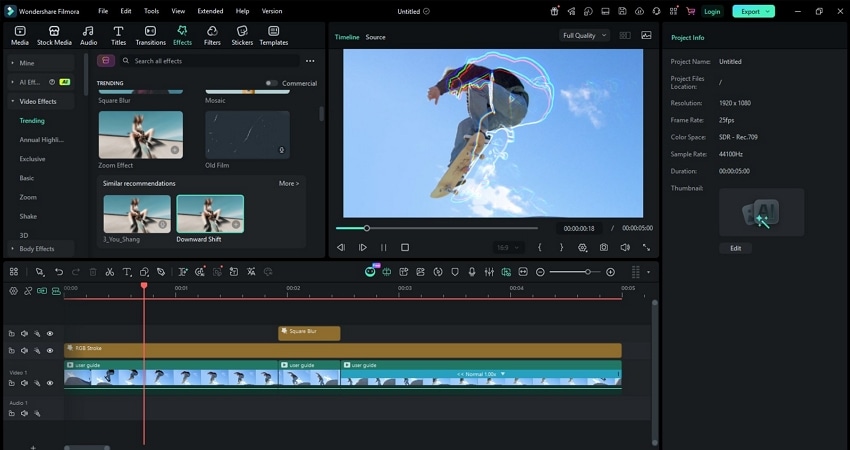
Task: Expand the AI Effects category
Action: coord(41,82)
